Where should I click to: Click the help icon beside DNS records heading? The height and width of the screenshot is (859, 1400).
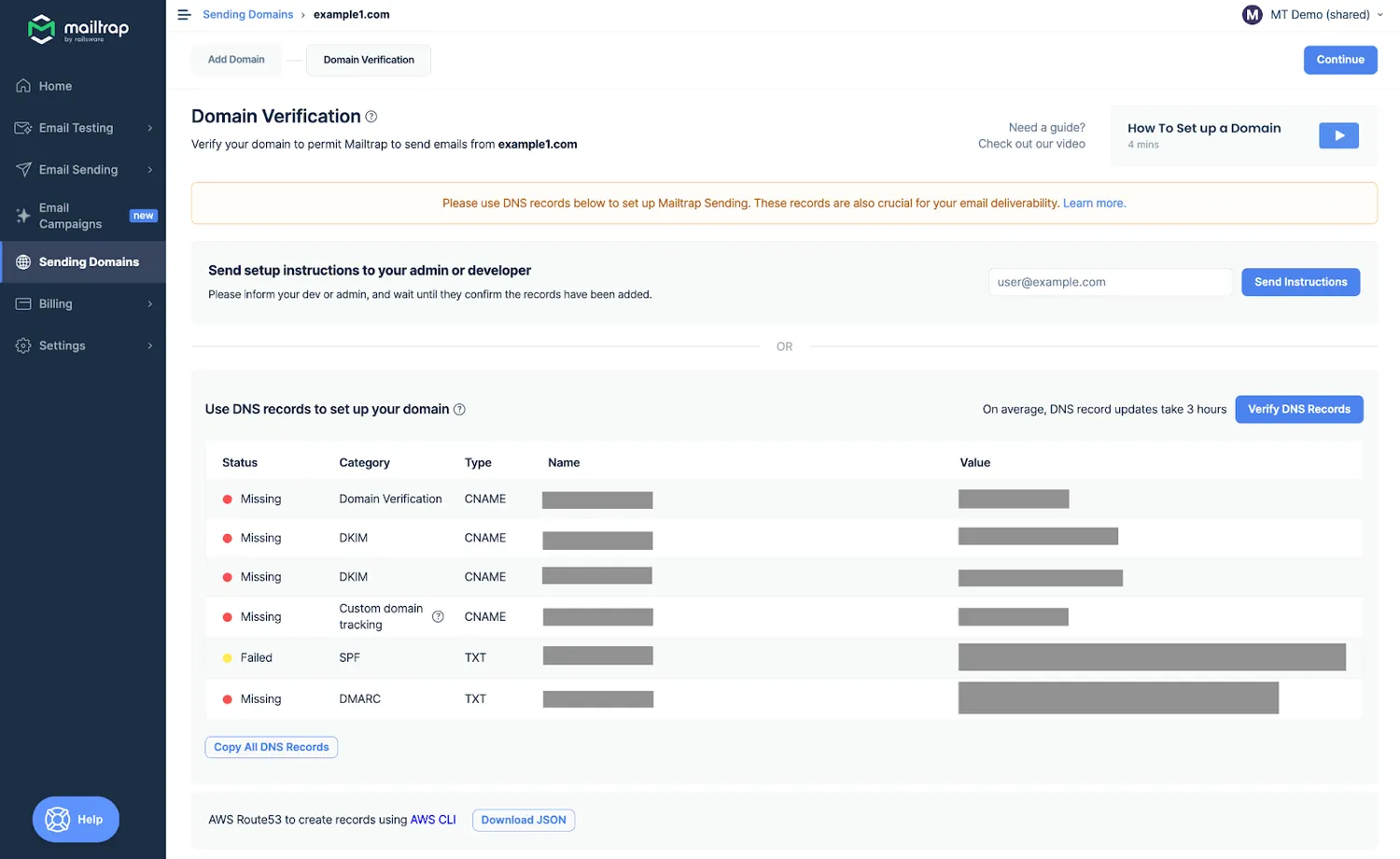click(459, 409)
